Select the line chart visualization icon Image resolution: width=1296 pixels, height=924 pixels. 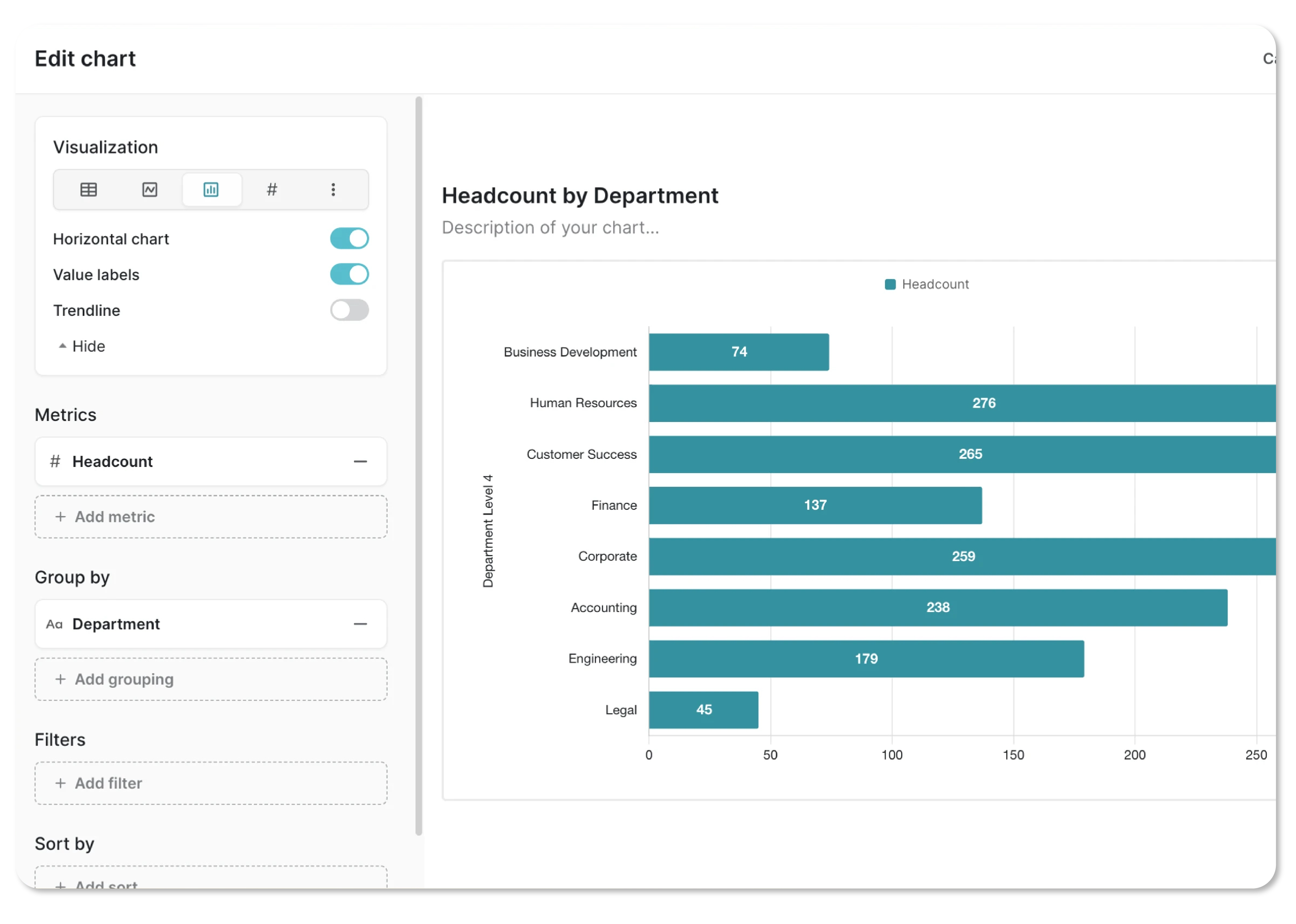coord(150,189)
